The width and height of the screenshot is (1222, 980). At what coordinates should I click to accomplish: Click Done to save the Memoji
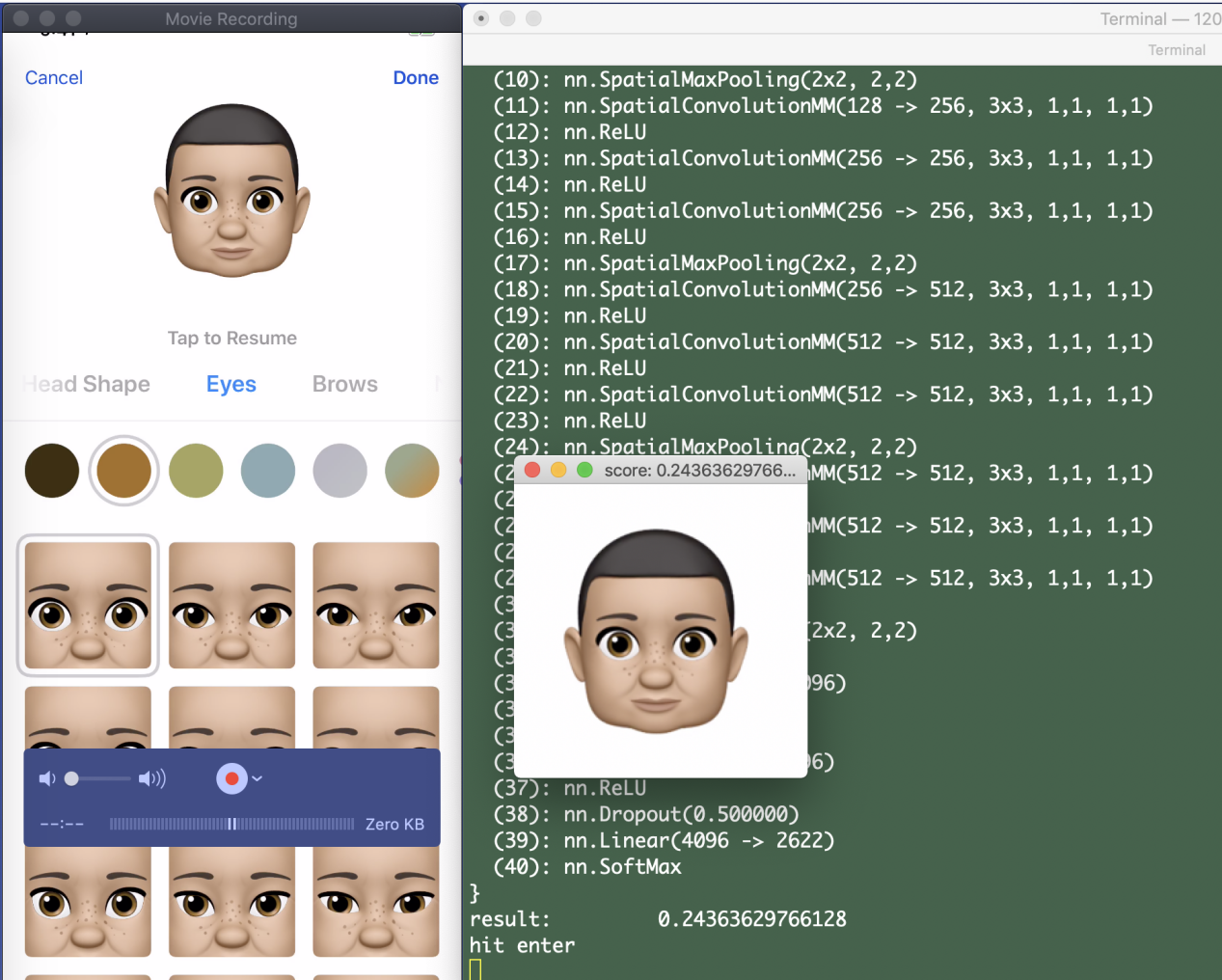[416, 78]
